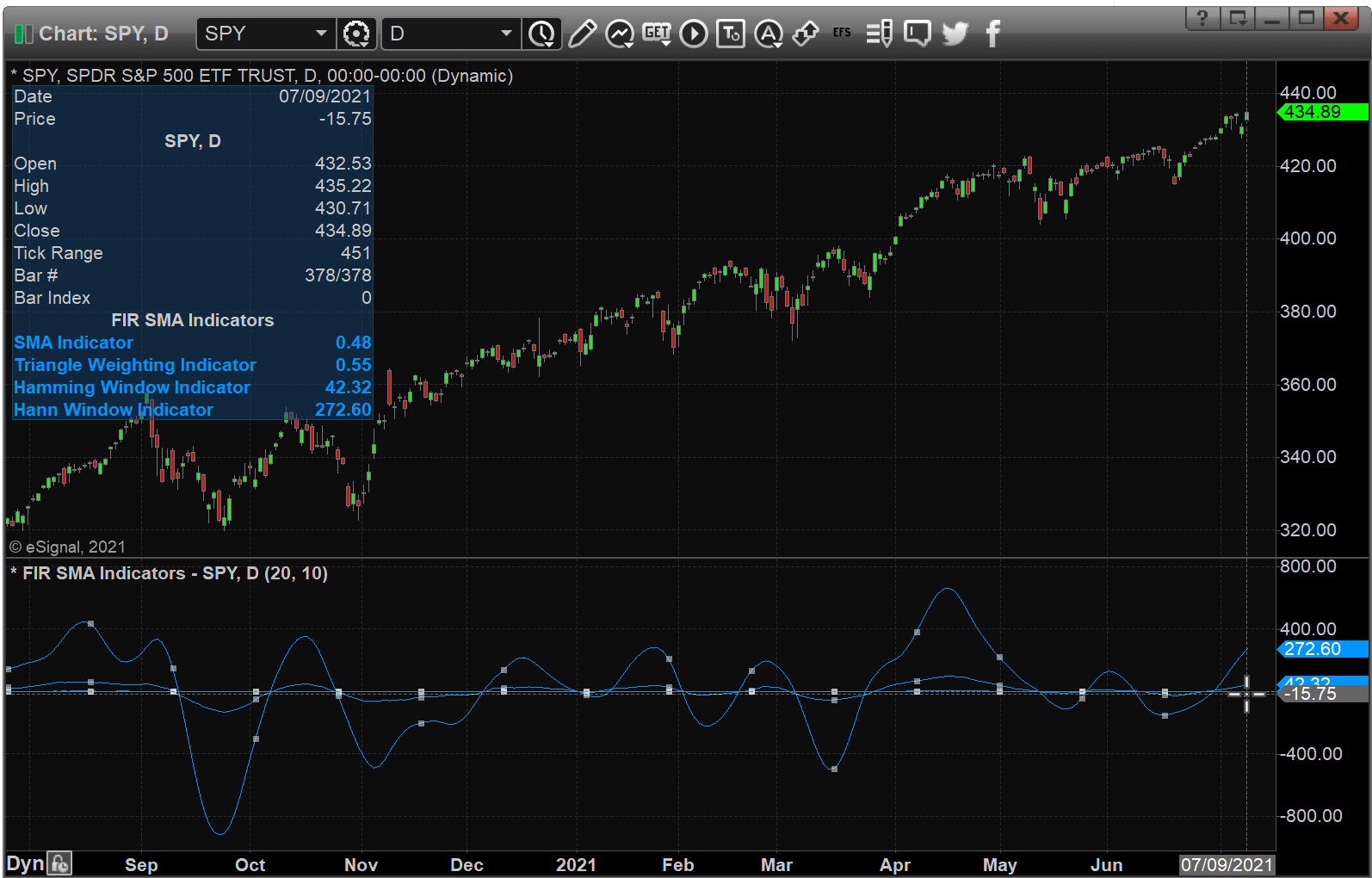Screen dimensions: 1372x878
Task: Open the help question mark button
Action: coord(1202,17)
